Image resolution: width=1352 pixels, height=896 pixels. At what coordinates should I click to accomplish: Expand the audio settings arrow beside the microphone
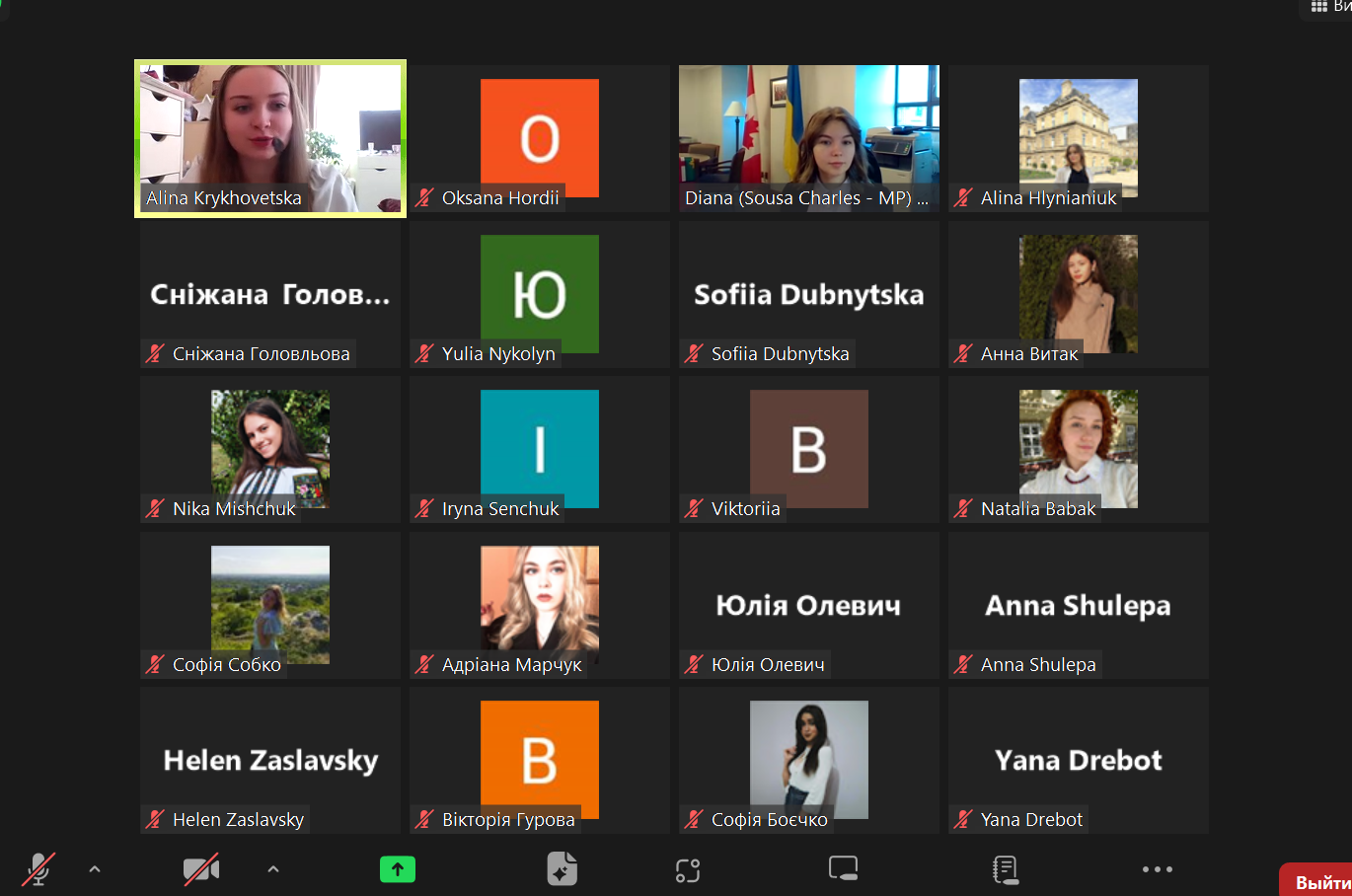coord(95,869)
